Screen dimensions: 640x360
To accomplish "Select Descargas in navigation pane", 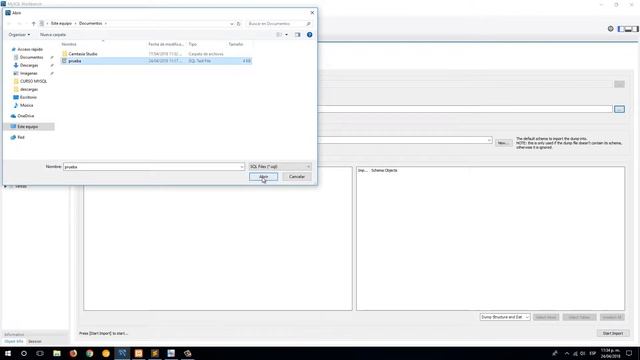I will click(29, 65).
